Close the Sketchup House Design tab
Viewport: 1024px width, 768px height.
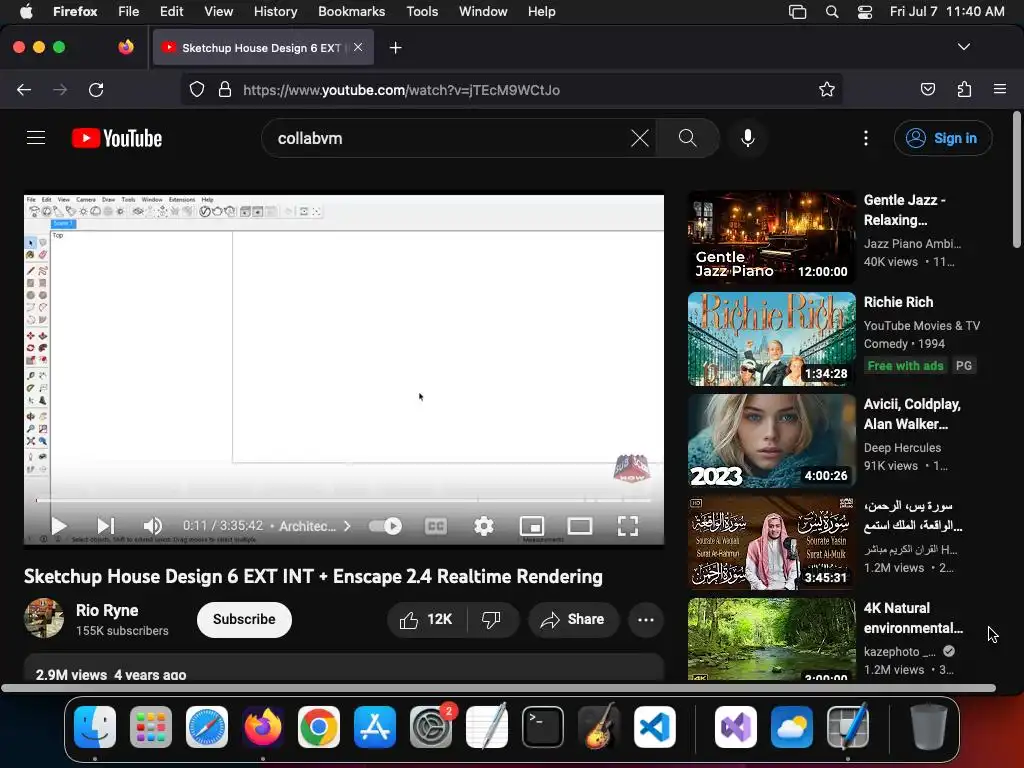pyautogui.click(x=358, y=47)
